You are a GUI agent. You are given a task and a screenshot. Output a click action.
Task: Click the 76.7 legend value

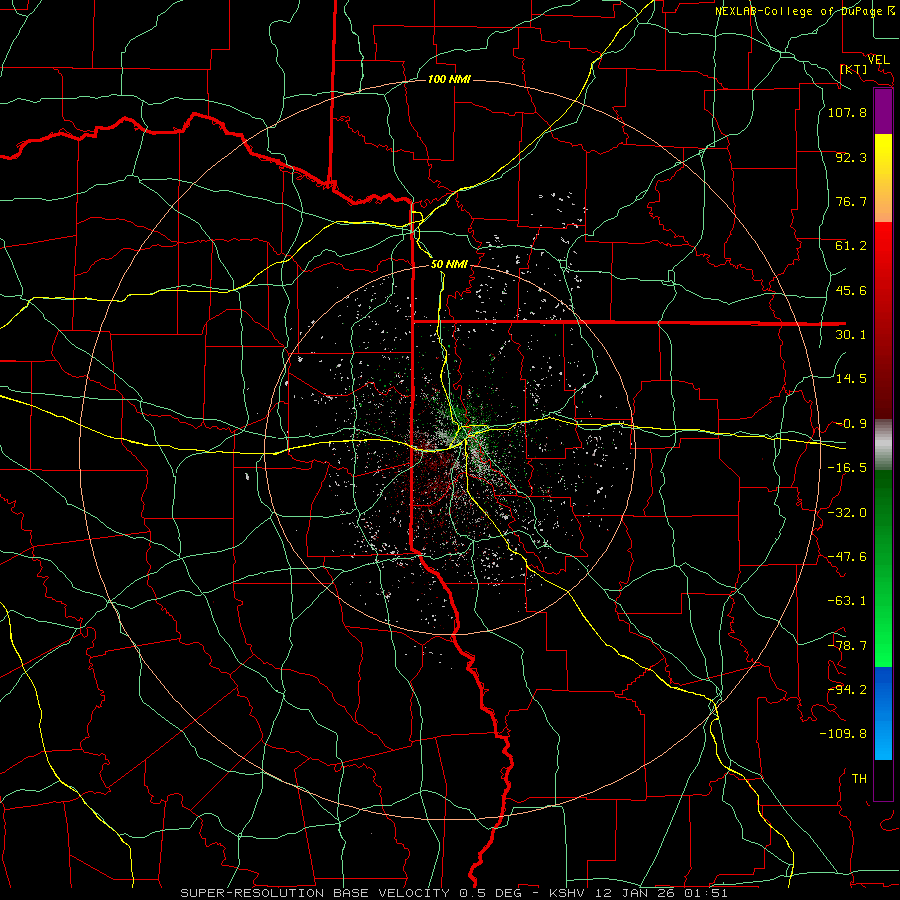click(851, 201)
